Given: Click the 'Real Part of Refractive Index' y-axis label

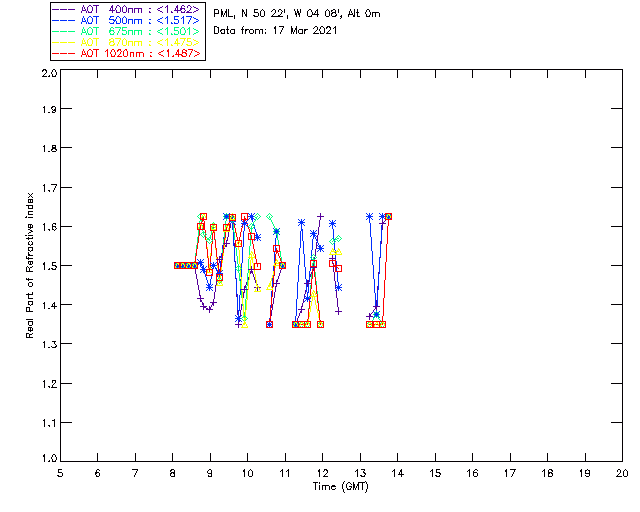Looking at the screenshot, I should coord(31,267).
